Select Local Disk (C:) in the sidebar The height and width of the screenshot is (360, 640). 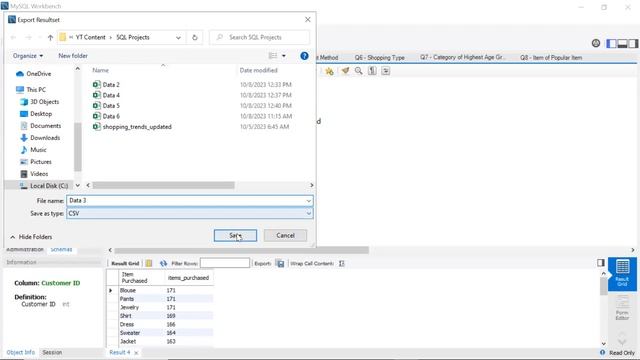[x=44, y=186]
